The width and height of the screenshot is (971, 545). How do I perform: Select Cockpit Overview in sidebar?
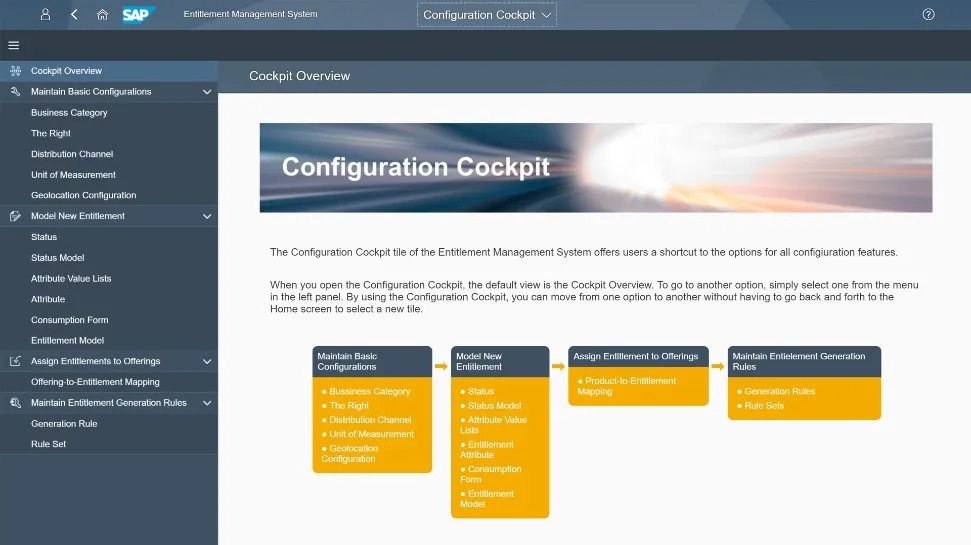tap(66, 71)
